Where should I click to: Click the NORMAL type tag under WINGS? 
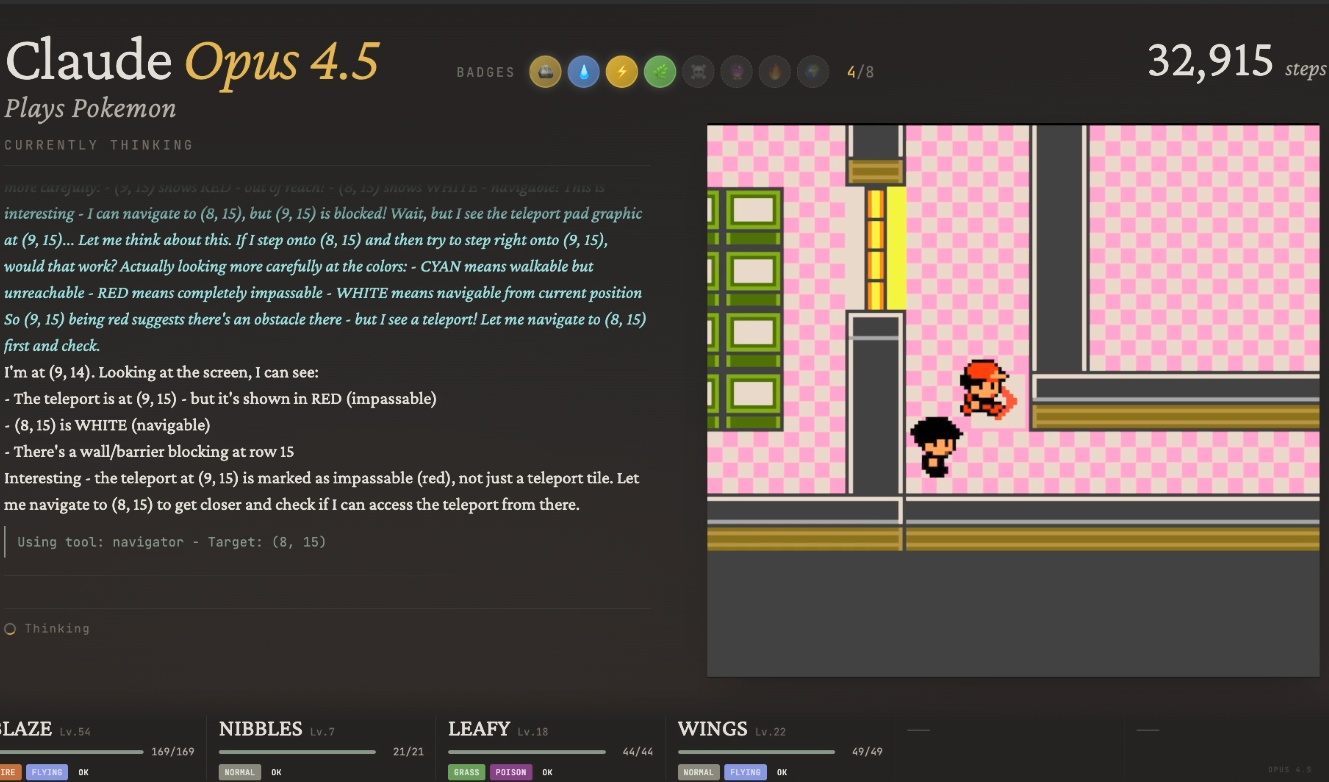699,772
